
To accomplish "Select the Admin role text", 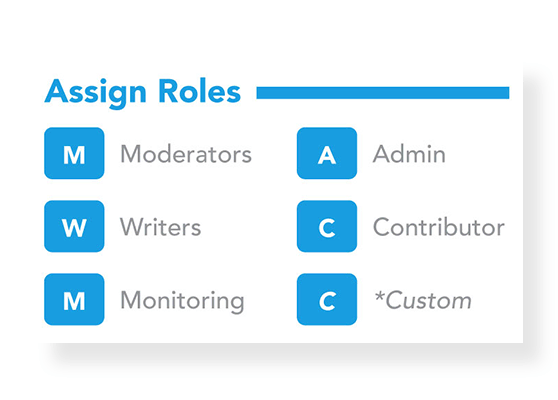I will [409, 154].
